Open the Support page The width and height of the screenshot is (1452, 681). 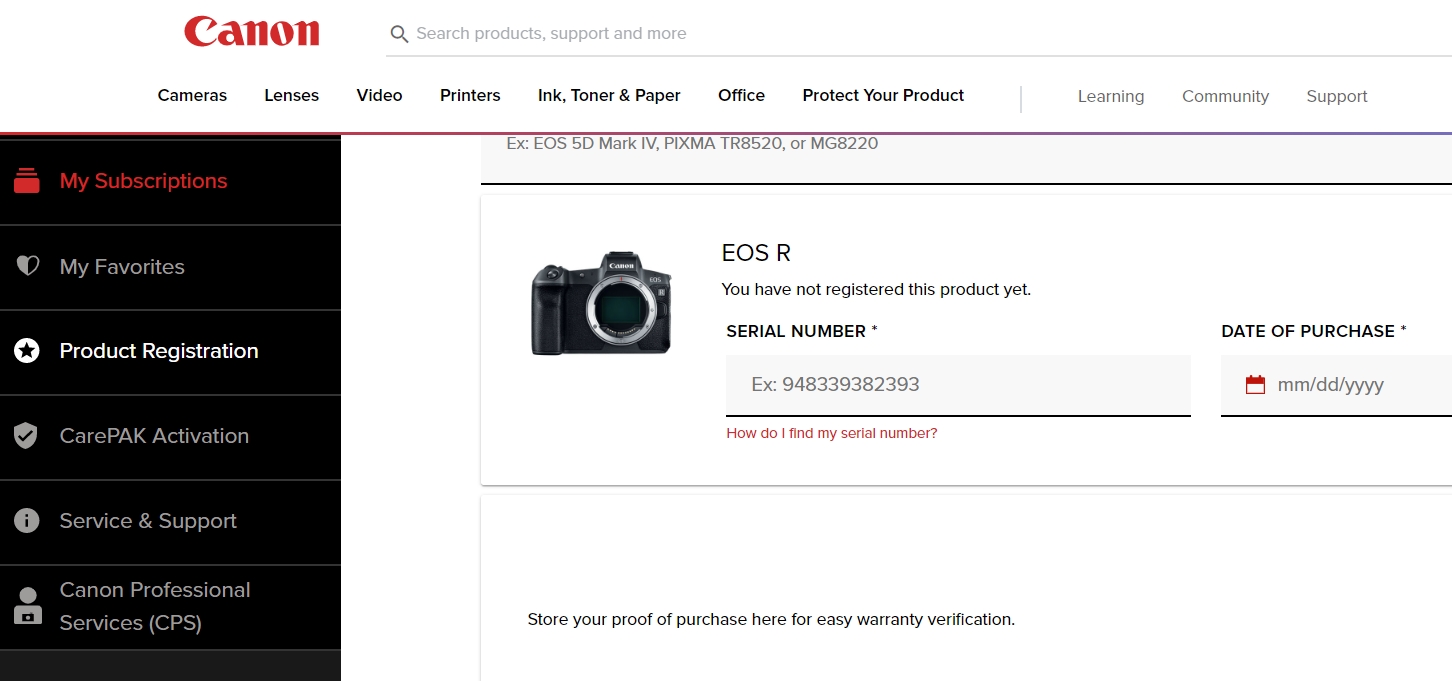point(1336,96)
